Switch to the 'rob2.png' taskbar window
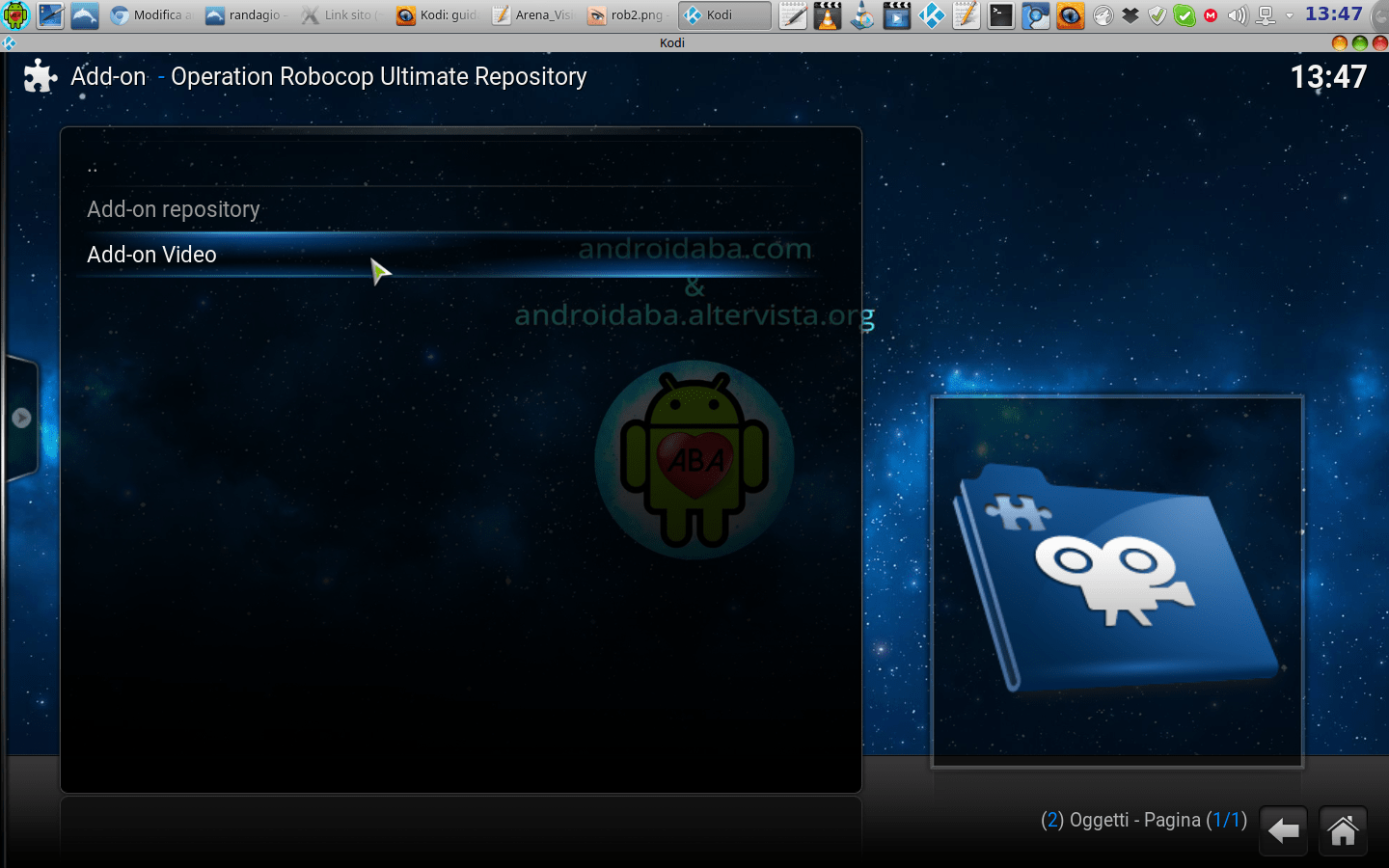Viewport: 1389px width, 868px height. [x=628, y=15]
